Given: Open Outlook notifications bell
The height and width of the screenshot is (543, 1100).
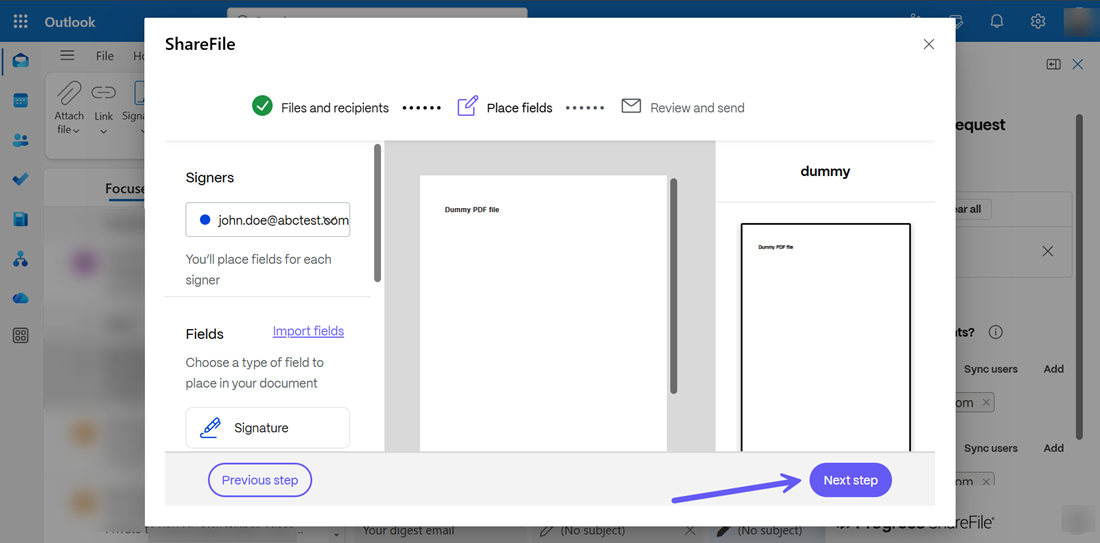Looking at the screenshot, I should click(997, 21).
